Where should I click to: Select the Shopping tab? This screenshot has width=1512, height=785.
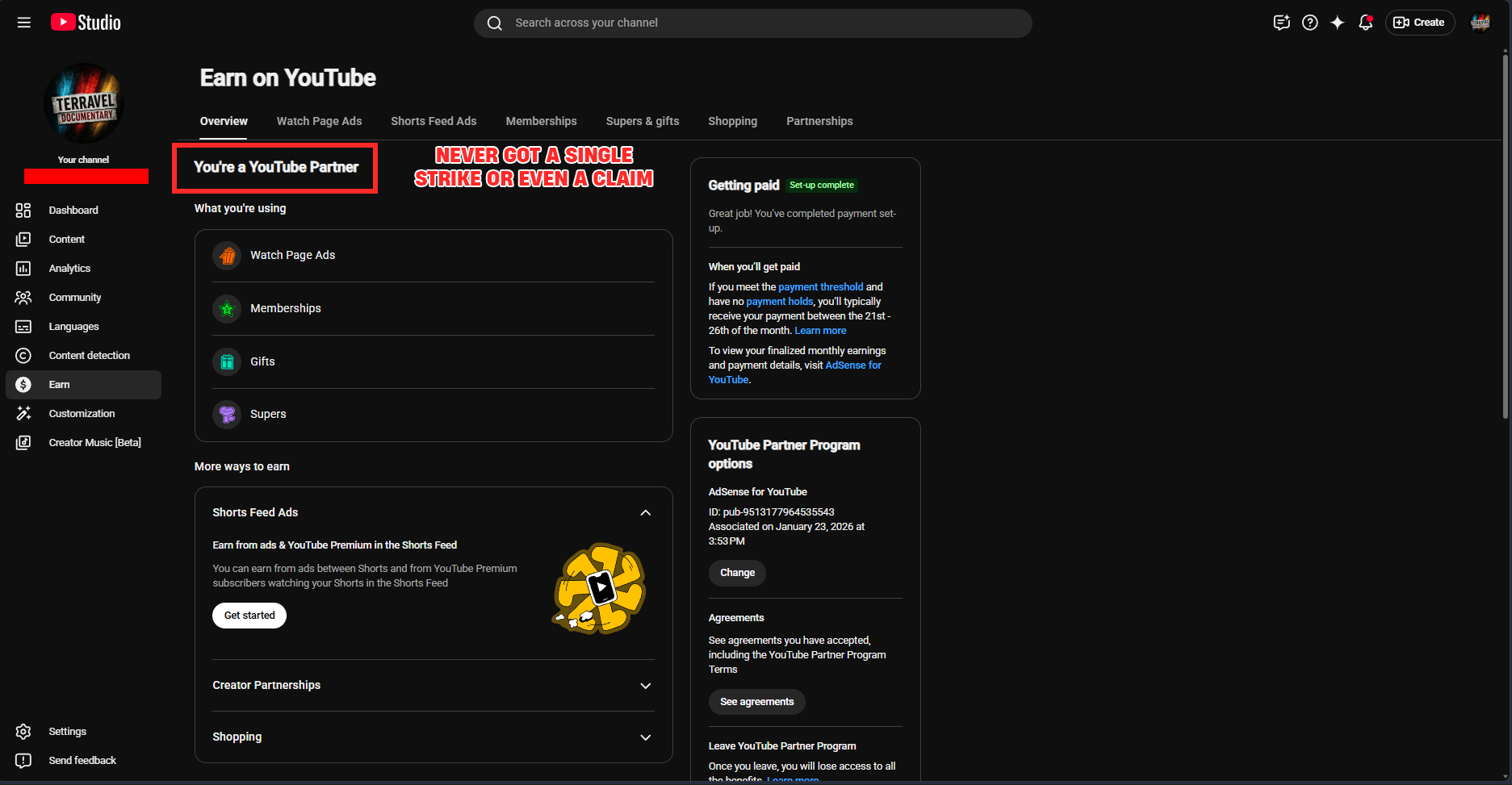click(732, 121)
